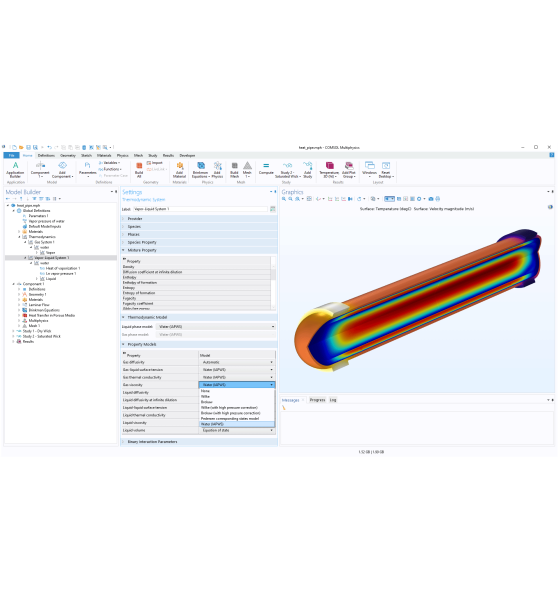Viewport: 558px width, 600px height.
Task: Click the Compute button in the ribbon
Action: (266, 168)
